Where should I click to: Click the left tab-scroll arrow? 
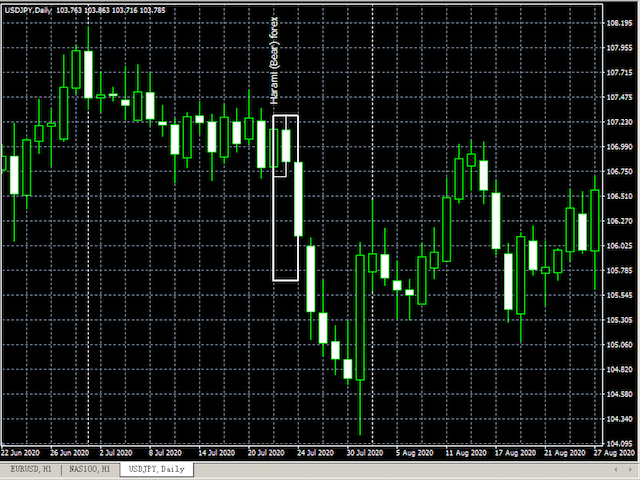[616, 470]
